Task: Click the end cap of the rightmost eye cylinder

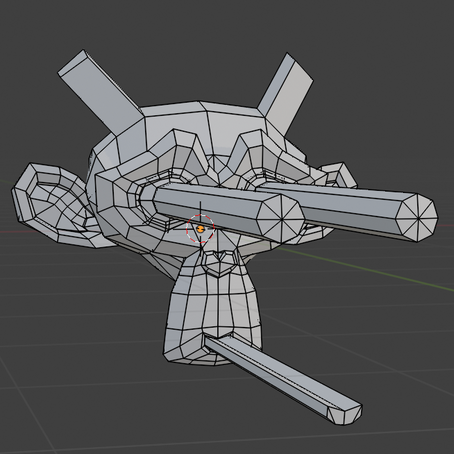Action: pos(417,217)
